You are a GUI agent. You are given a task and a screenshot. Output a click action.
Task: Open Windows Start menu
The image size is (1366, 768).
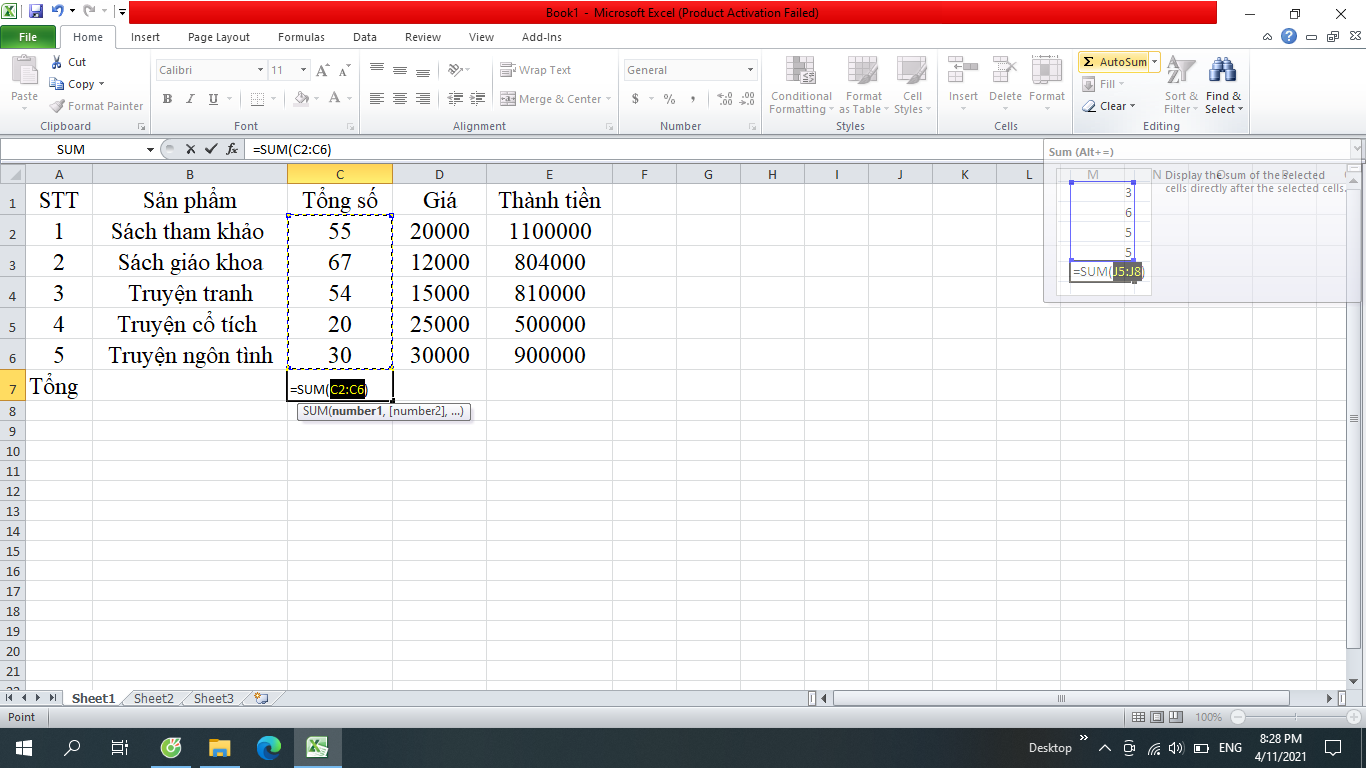click(22, 747)
